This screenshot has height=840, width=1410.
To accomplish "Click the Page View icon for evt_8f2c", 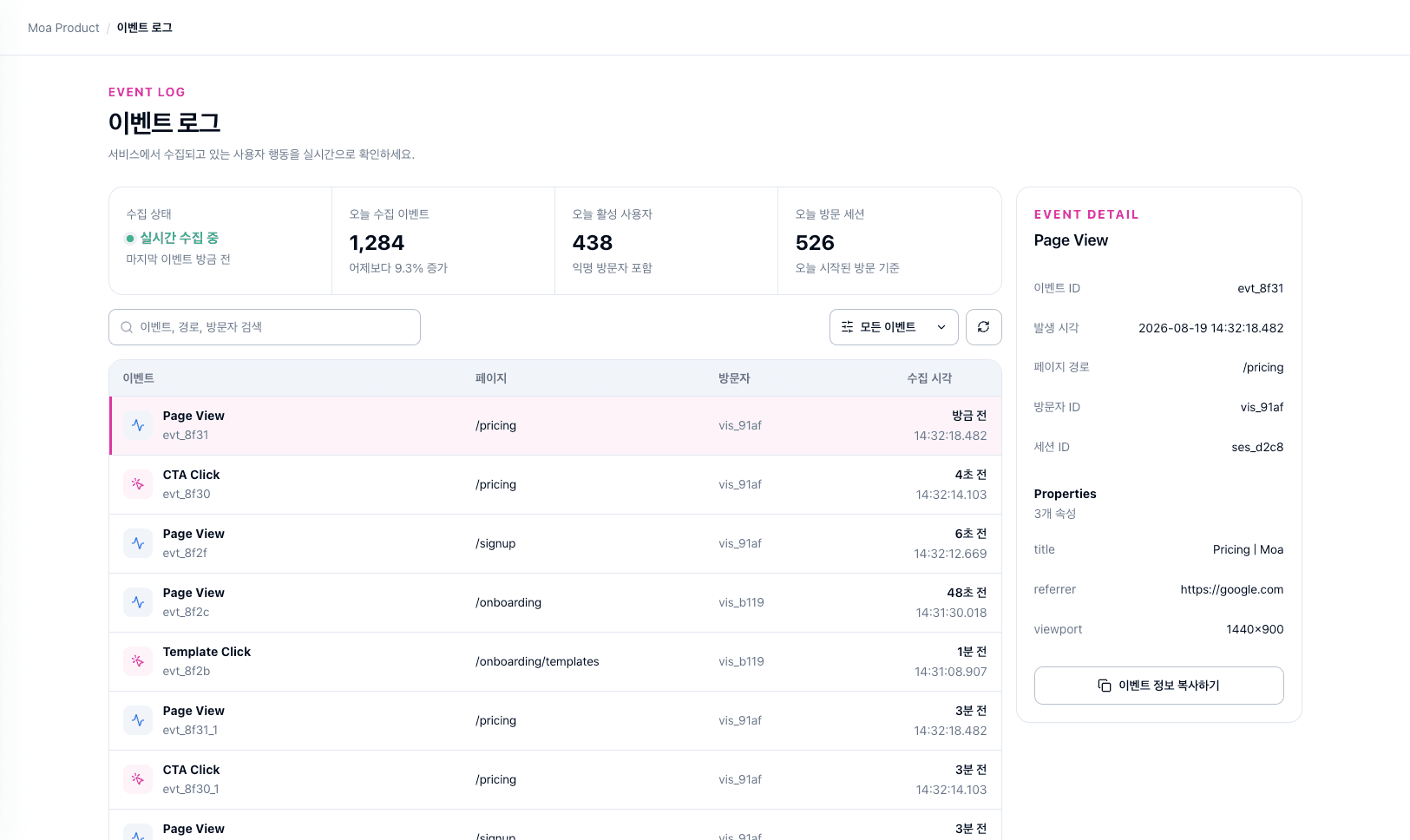I will click(x=138, y=602).
